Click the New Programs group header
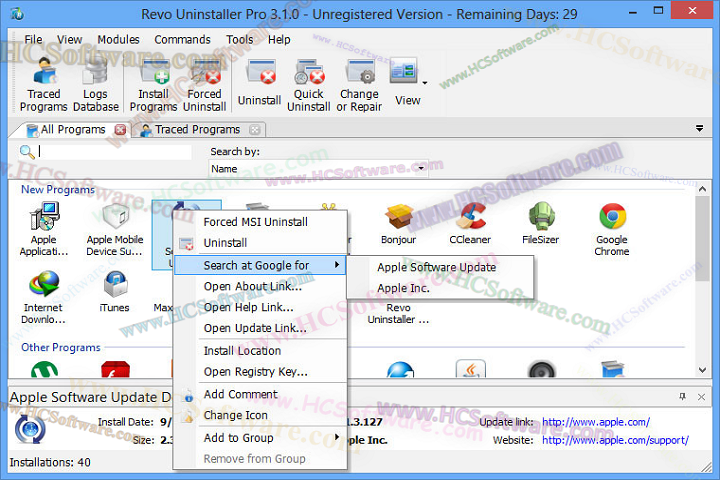The width and height of the screenshot is (720, 480). click(58, 189)
